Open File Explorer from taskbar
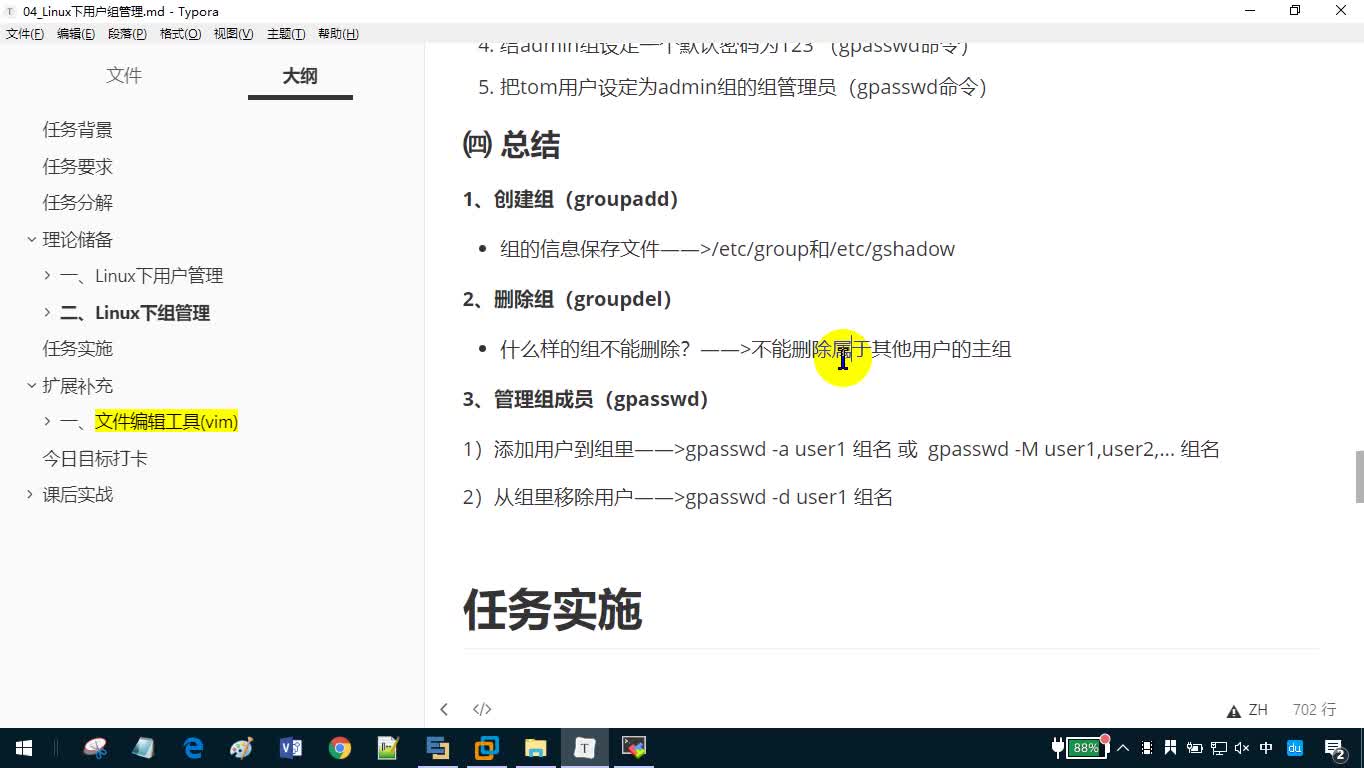The image size is (1364, 768). click(536, 748)
